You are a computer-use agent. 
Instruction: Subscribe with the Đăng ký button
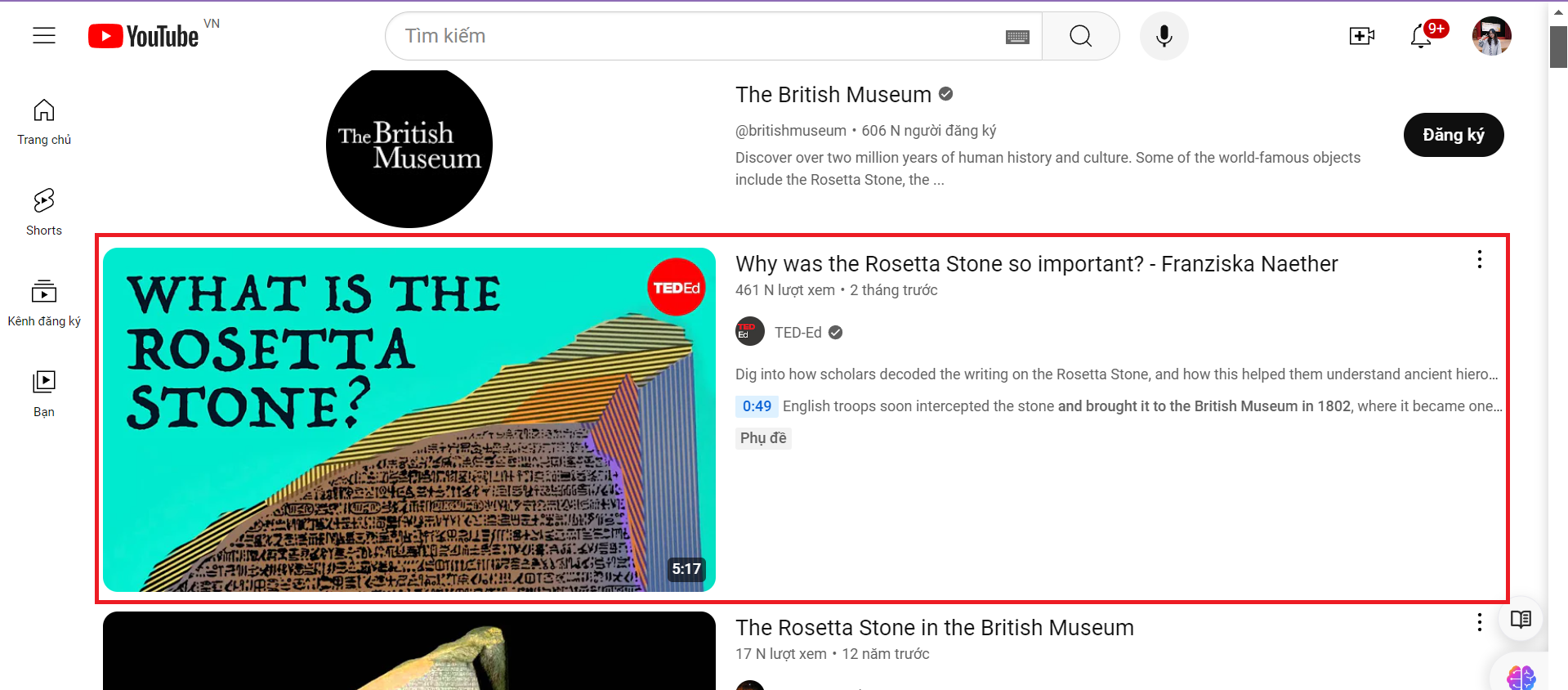(x=1454, y=135)
